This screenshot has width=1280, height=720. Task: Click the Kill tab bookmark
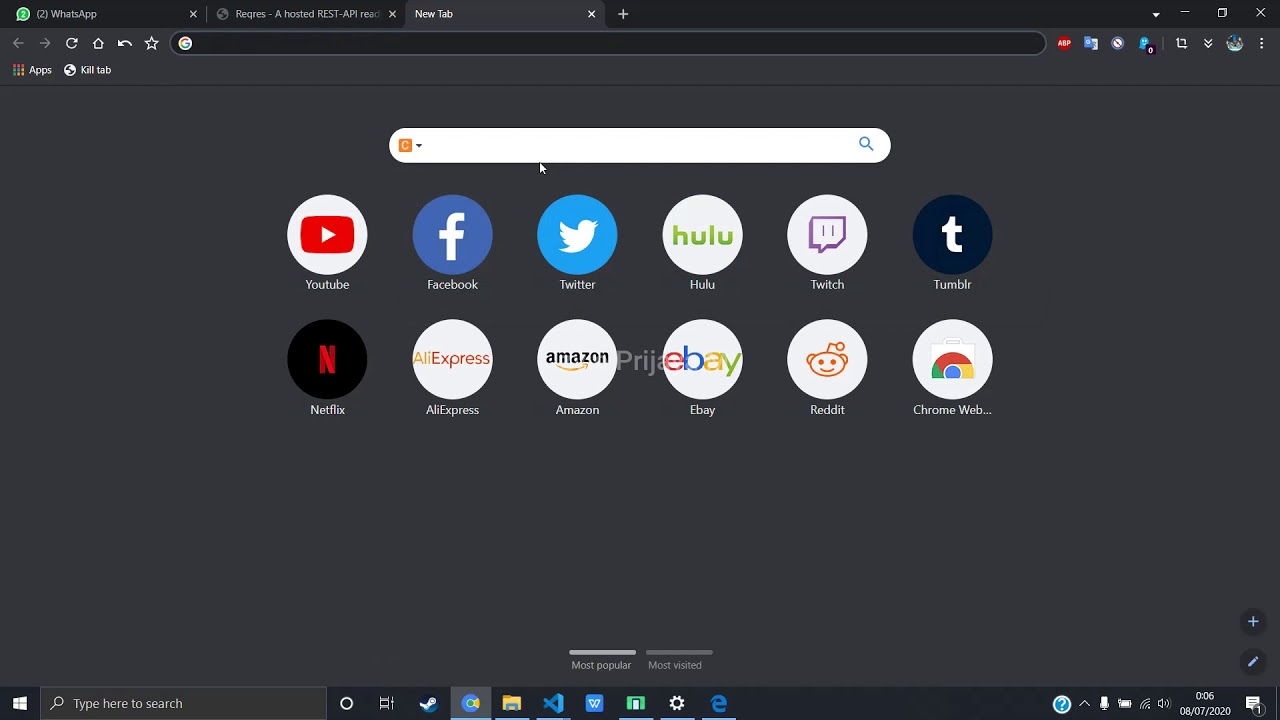click(88, 70)
